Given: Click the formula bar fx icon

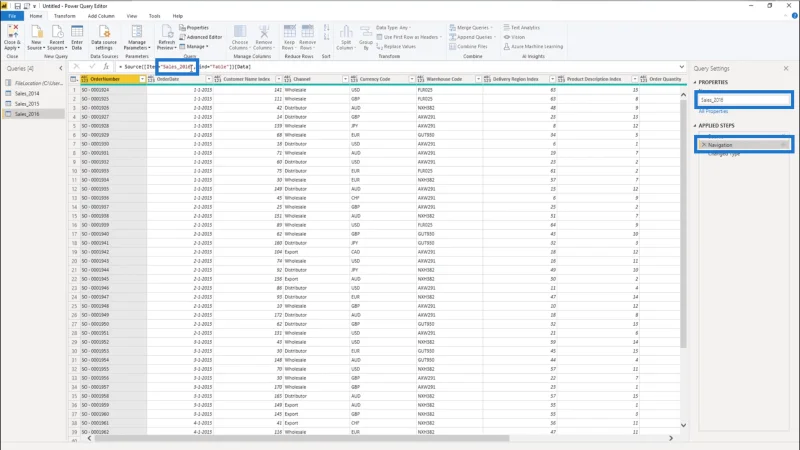Looking at the screenshot, I should tap(106, 67).
